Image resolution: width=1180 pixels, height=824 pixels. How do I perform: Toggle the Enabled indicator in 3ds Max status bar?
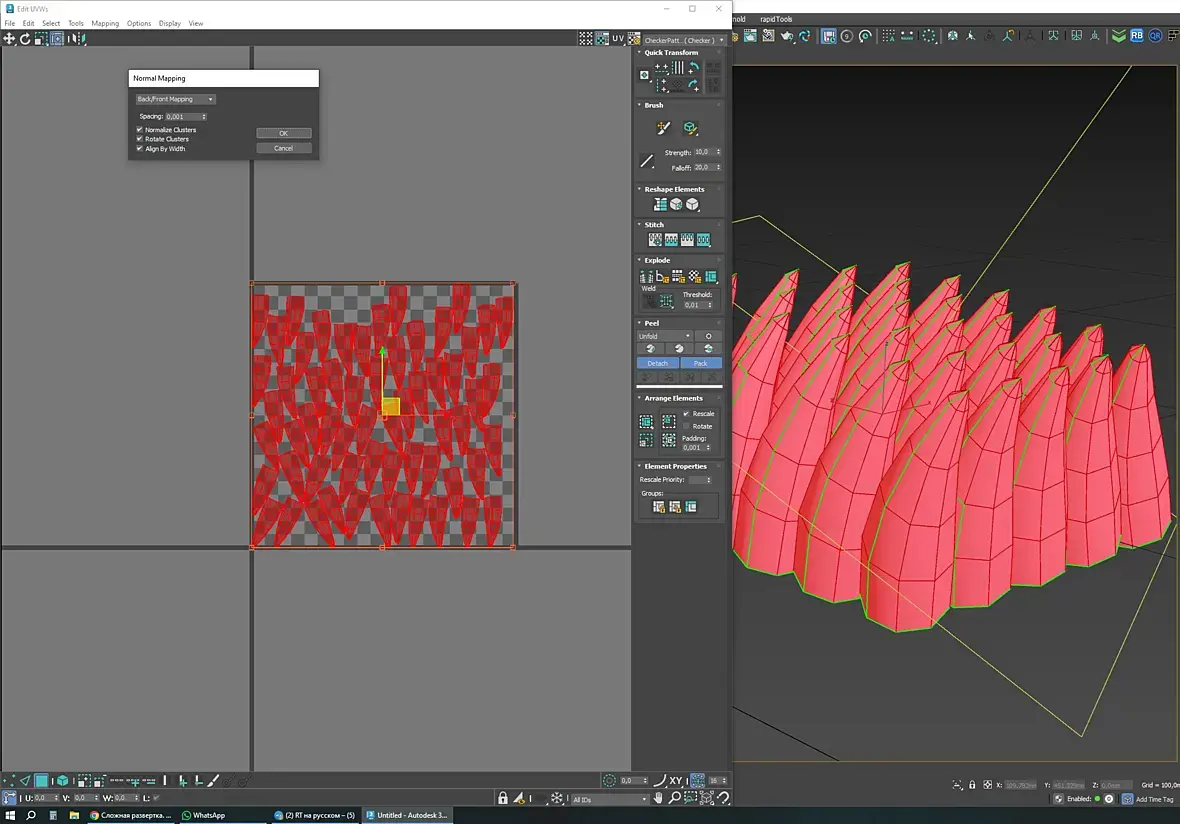tap(1097, 799)
